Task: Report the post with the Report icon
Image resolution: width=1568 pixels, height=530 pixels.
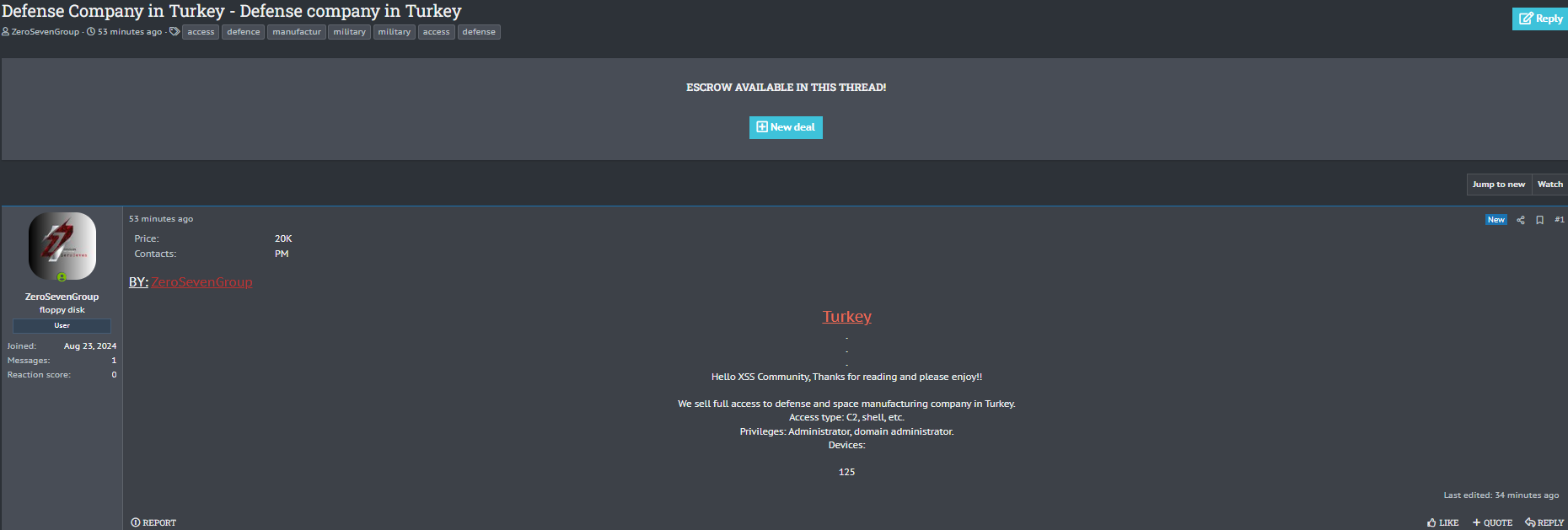Action: pyautogui.click(x=136, y=522)
